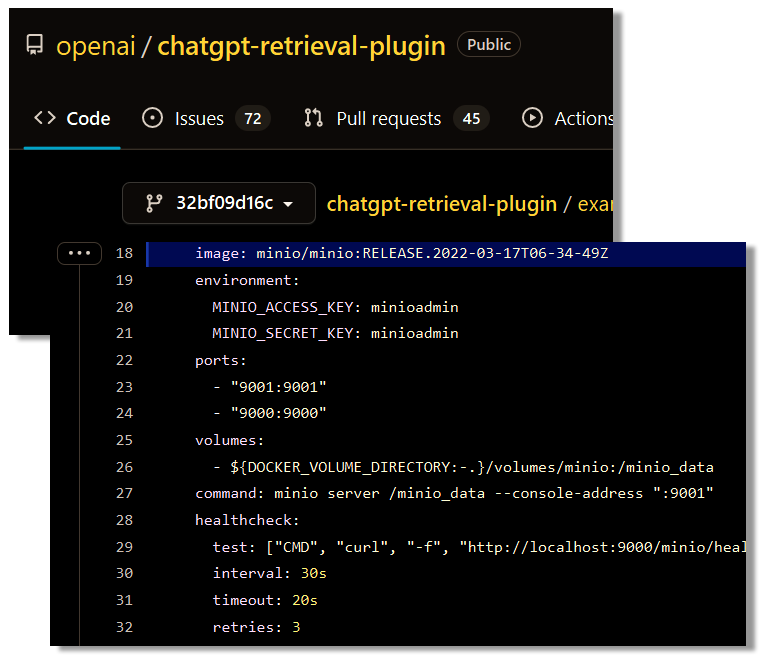Select line number 28

click(124, 520)
